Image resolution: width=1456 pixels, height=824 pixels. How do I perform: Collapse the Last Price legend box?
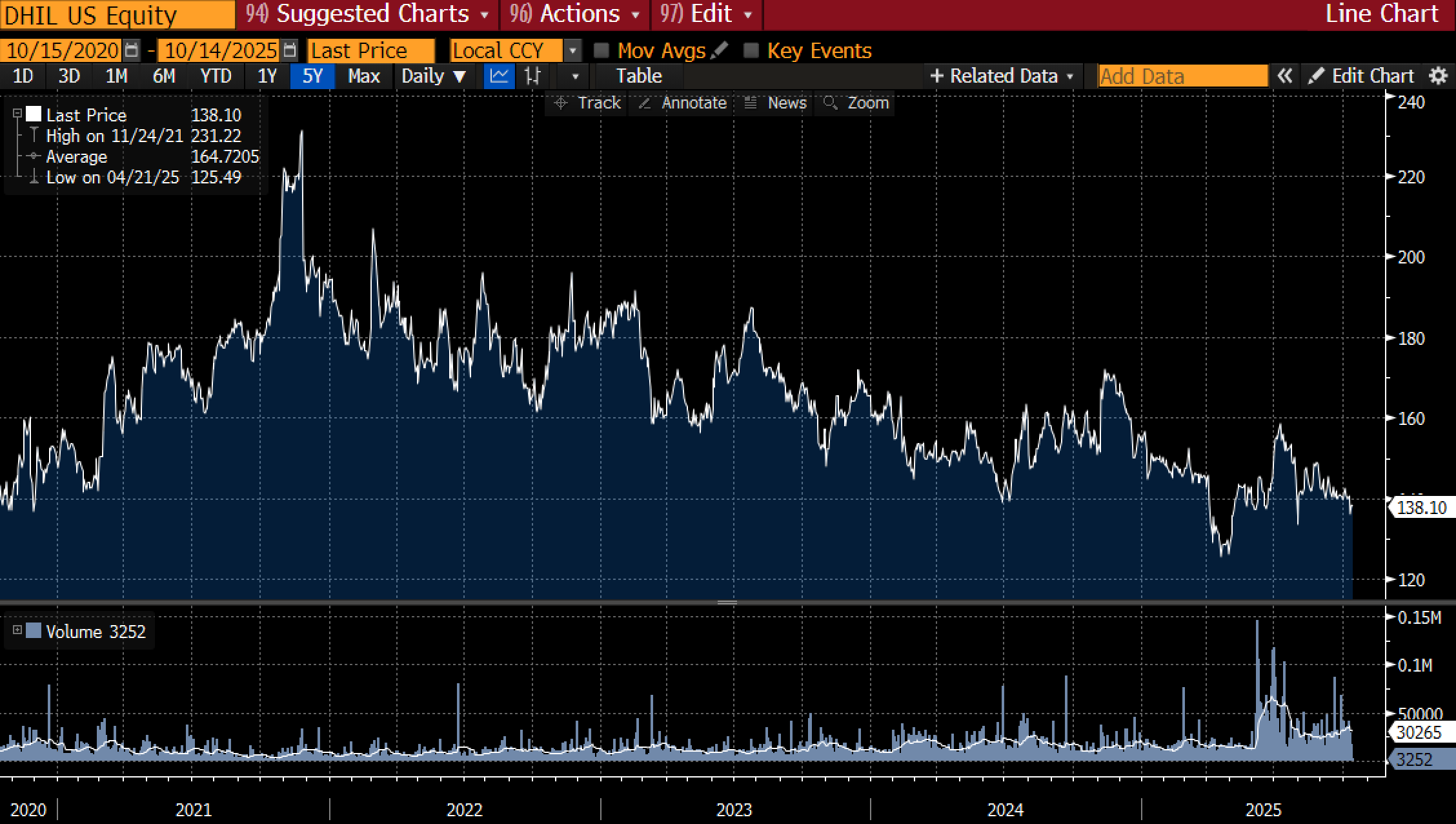pos(17,114)
